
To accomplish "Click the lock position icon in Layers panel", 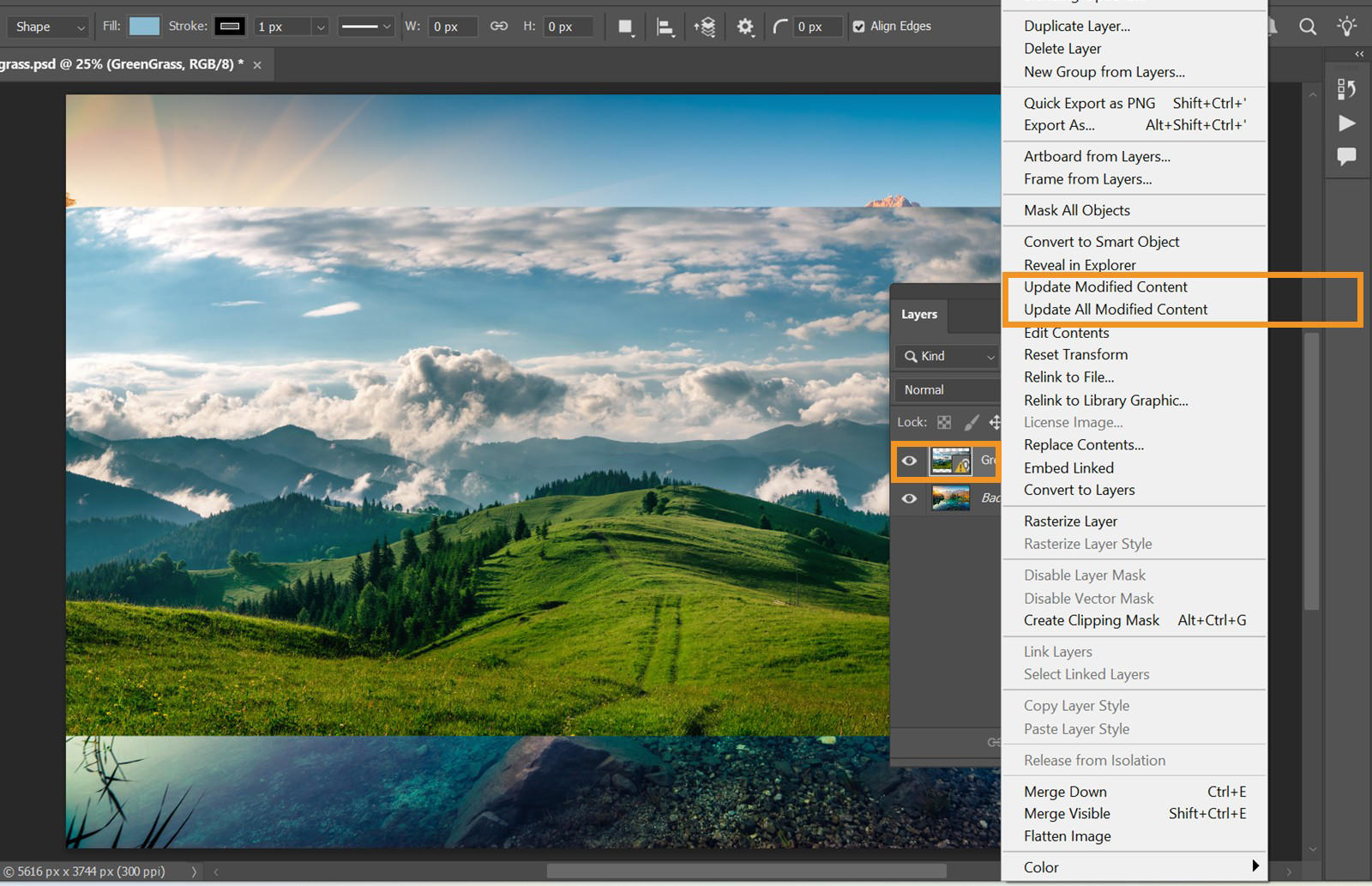I will click(x=995, y=422).
